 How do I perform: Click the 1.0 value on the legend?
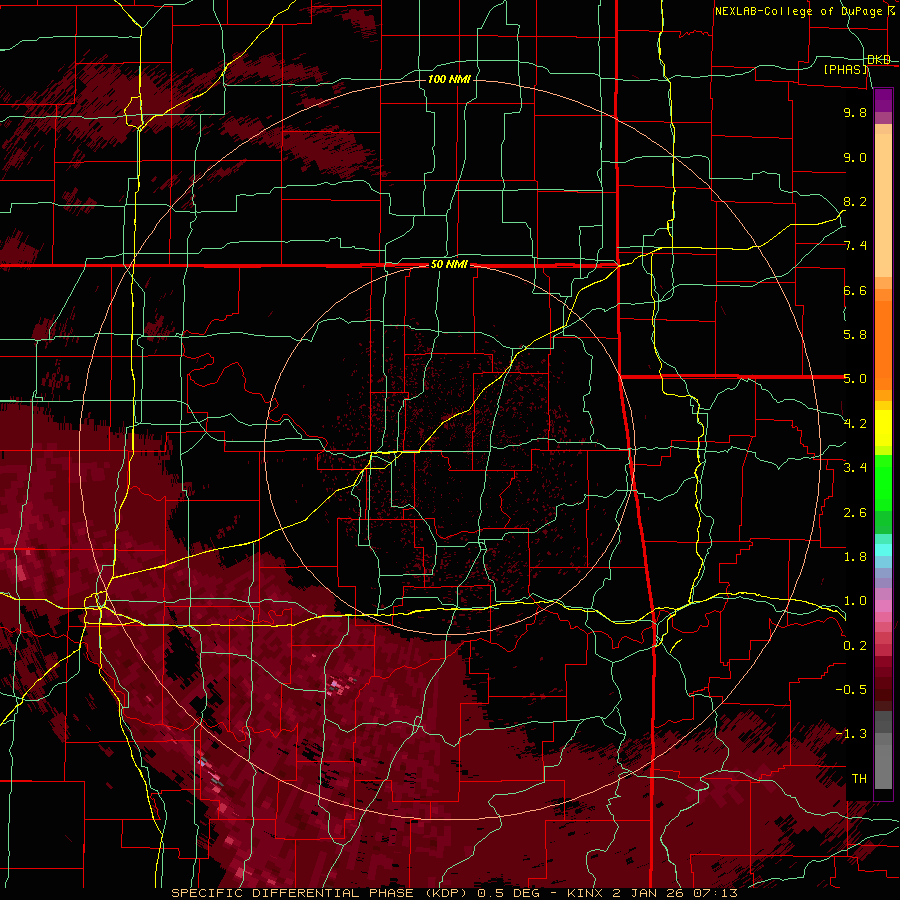855,601
